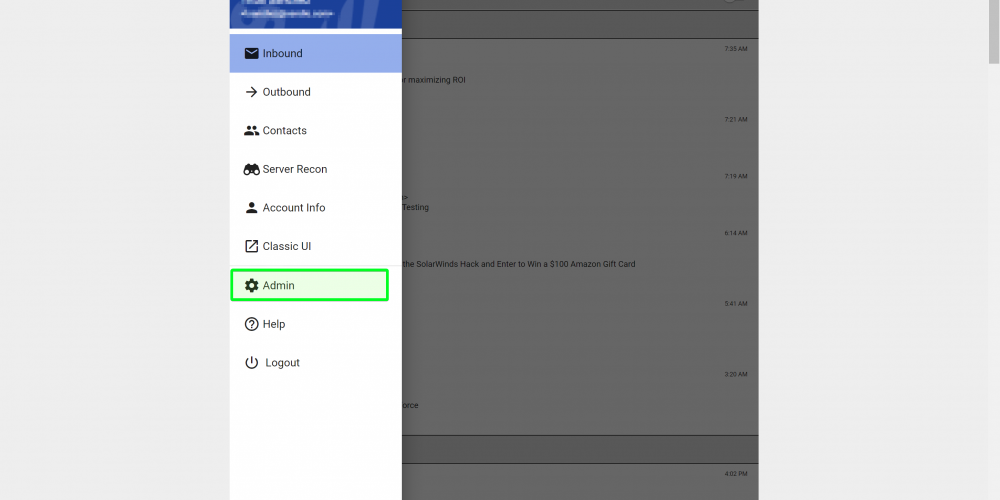Choose Logout in the drawer

[316, 363]
